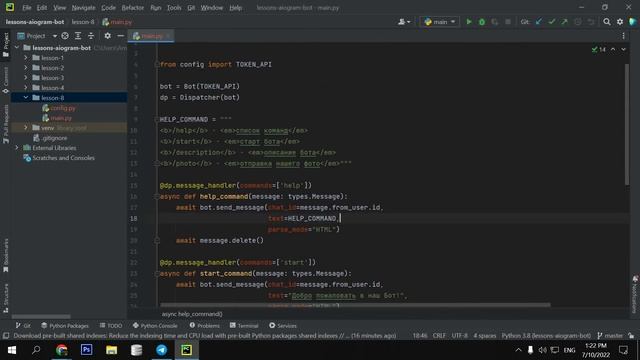
Task: Go to previous highlighted problem
Action: click(613, 49)
